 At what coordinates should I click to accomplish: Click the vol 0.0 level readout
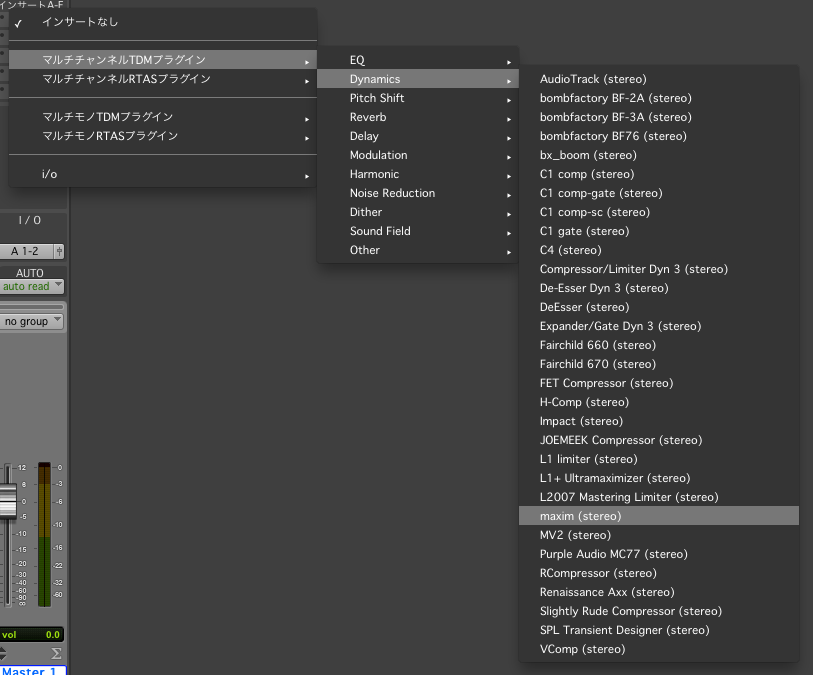[32, 635]
